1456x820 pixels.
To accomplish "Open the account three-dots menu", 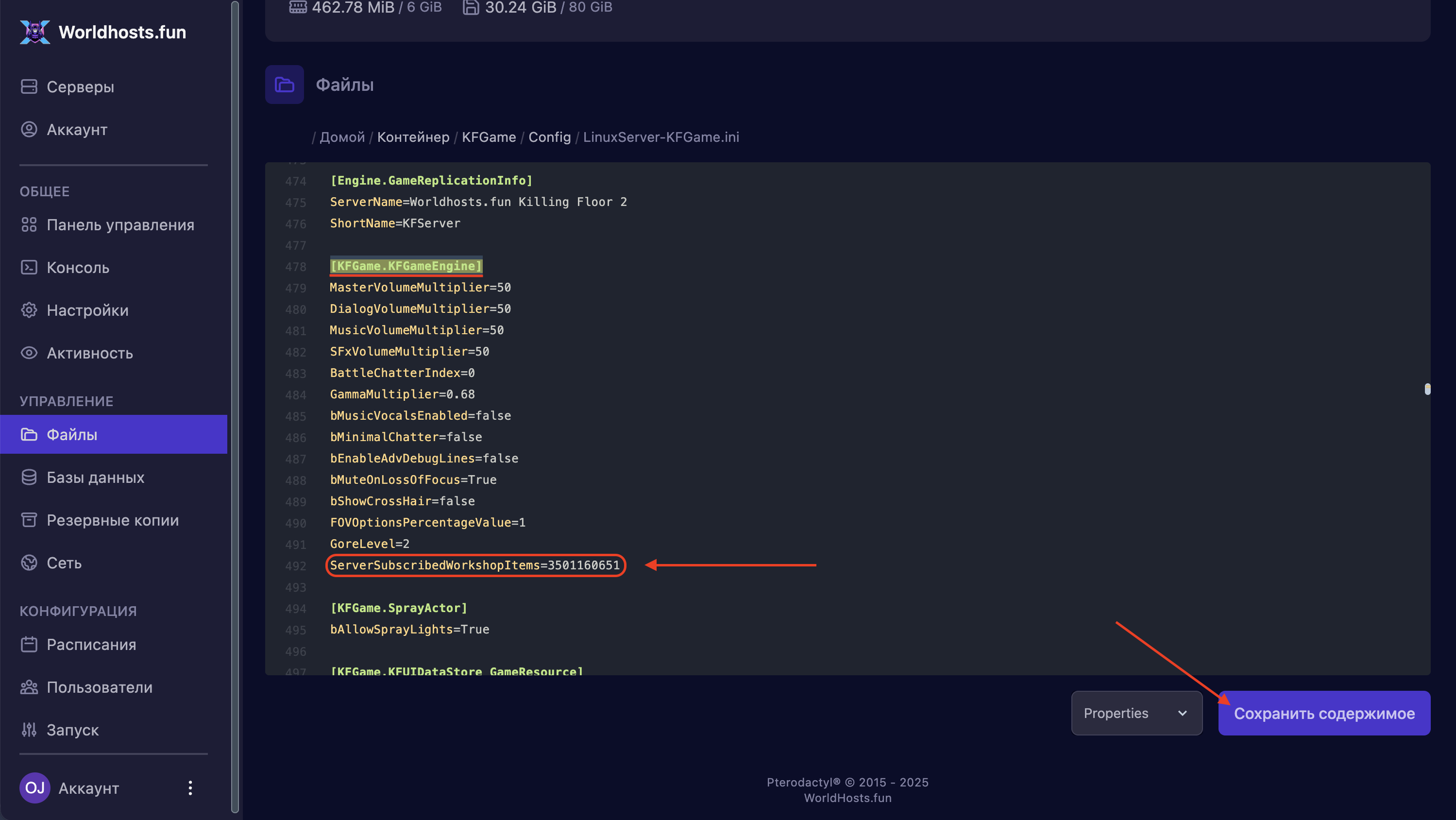I will (x=190, y=788).
